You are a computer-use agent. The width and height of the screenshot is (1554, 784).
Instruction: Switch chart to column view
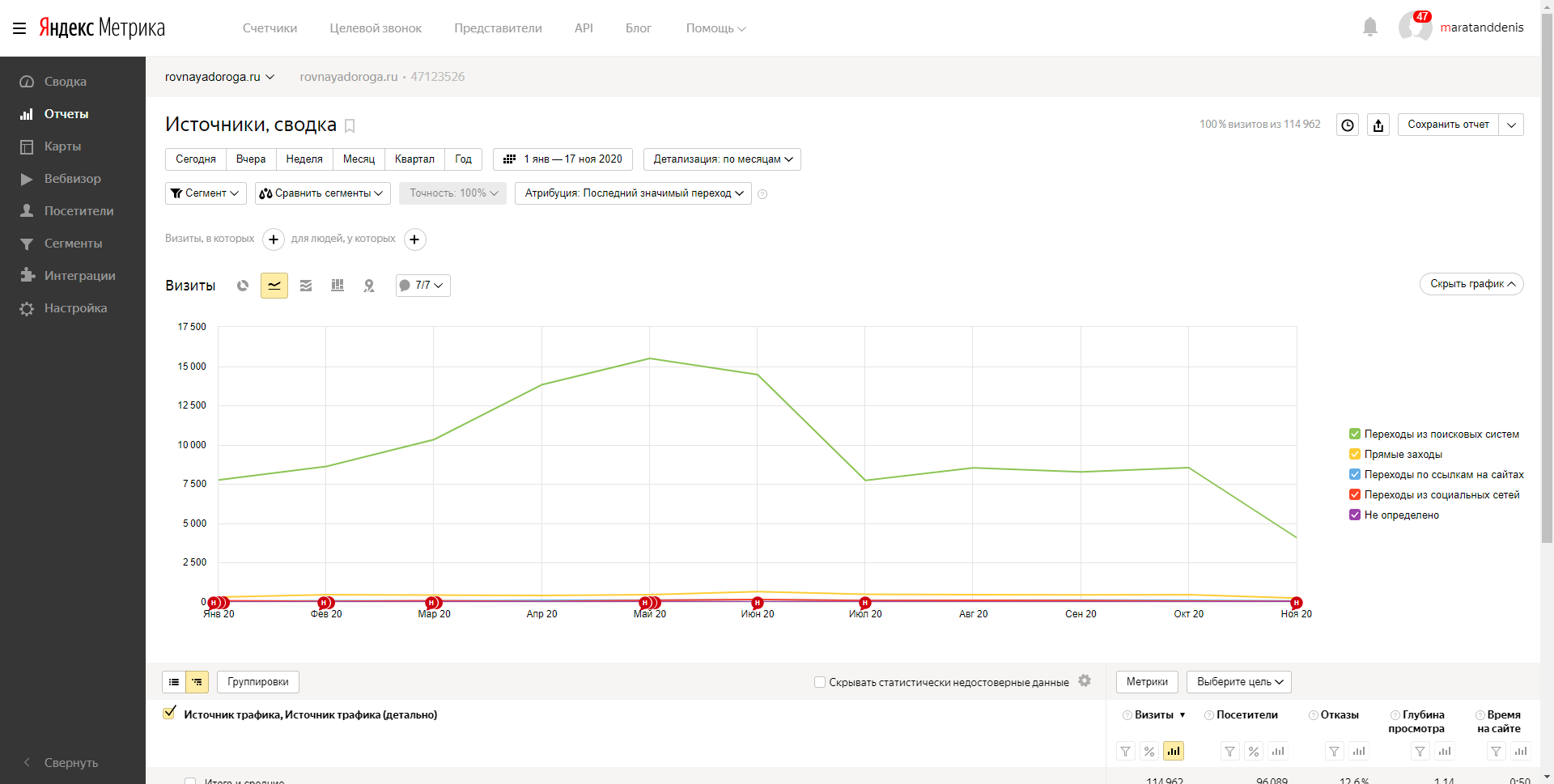(338, 286)
